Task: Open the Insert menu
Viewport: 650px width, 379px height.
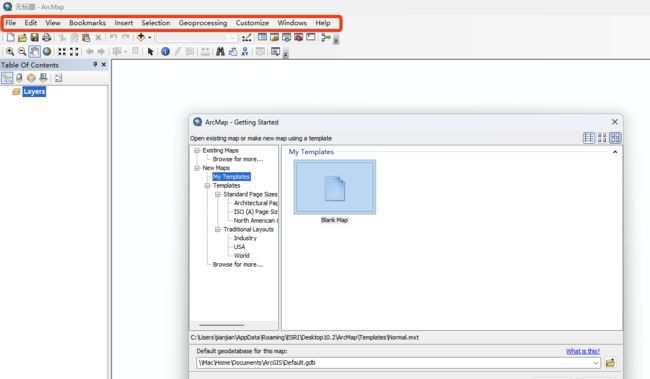Action: click(124, 23)
